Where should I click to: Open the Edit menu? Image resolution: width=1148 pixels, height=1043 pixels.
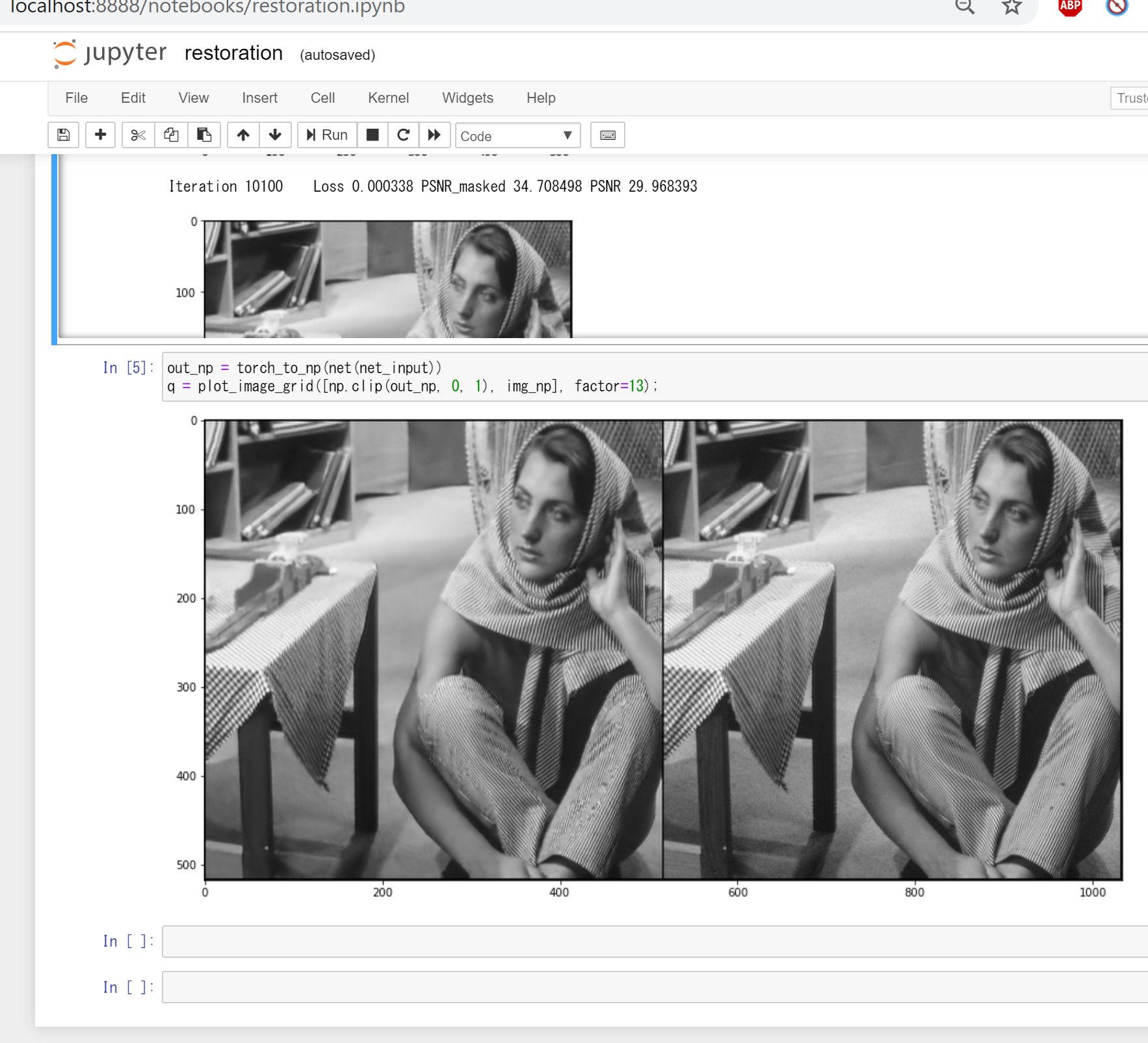point(133,98)
